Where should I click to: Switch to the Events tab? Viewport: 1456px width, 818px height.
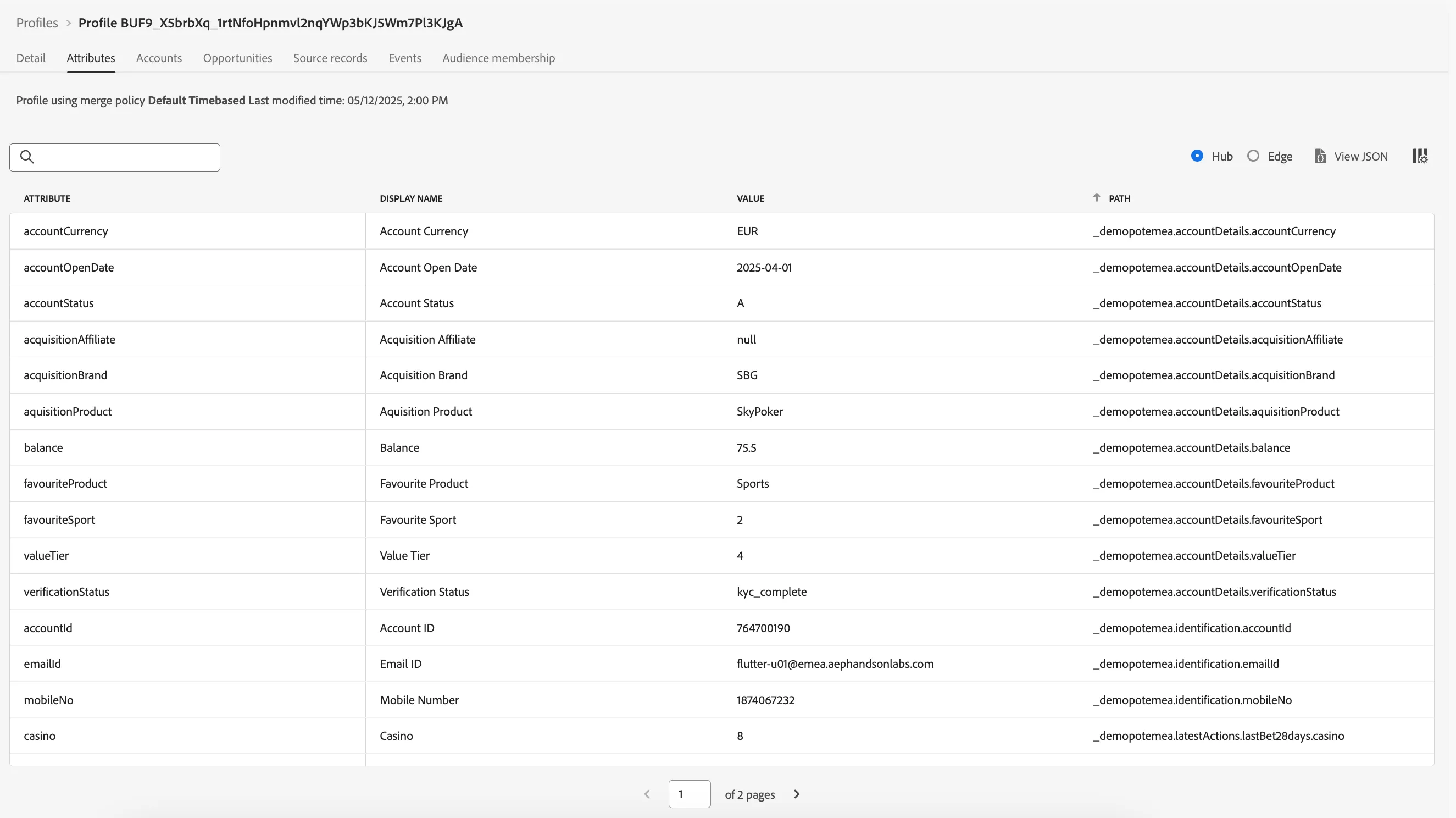pyautogui.click(x=405, y=58)
